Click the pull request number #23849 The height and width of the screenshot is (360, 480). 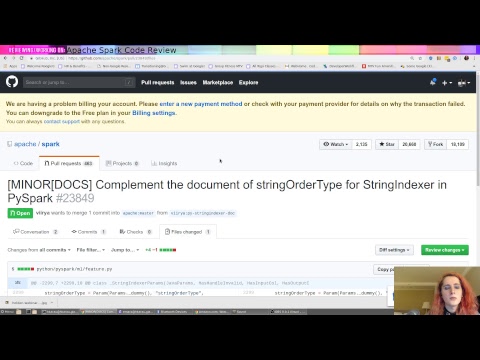pos(75,198)
